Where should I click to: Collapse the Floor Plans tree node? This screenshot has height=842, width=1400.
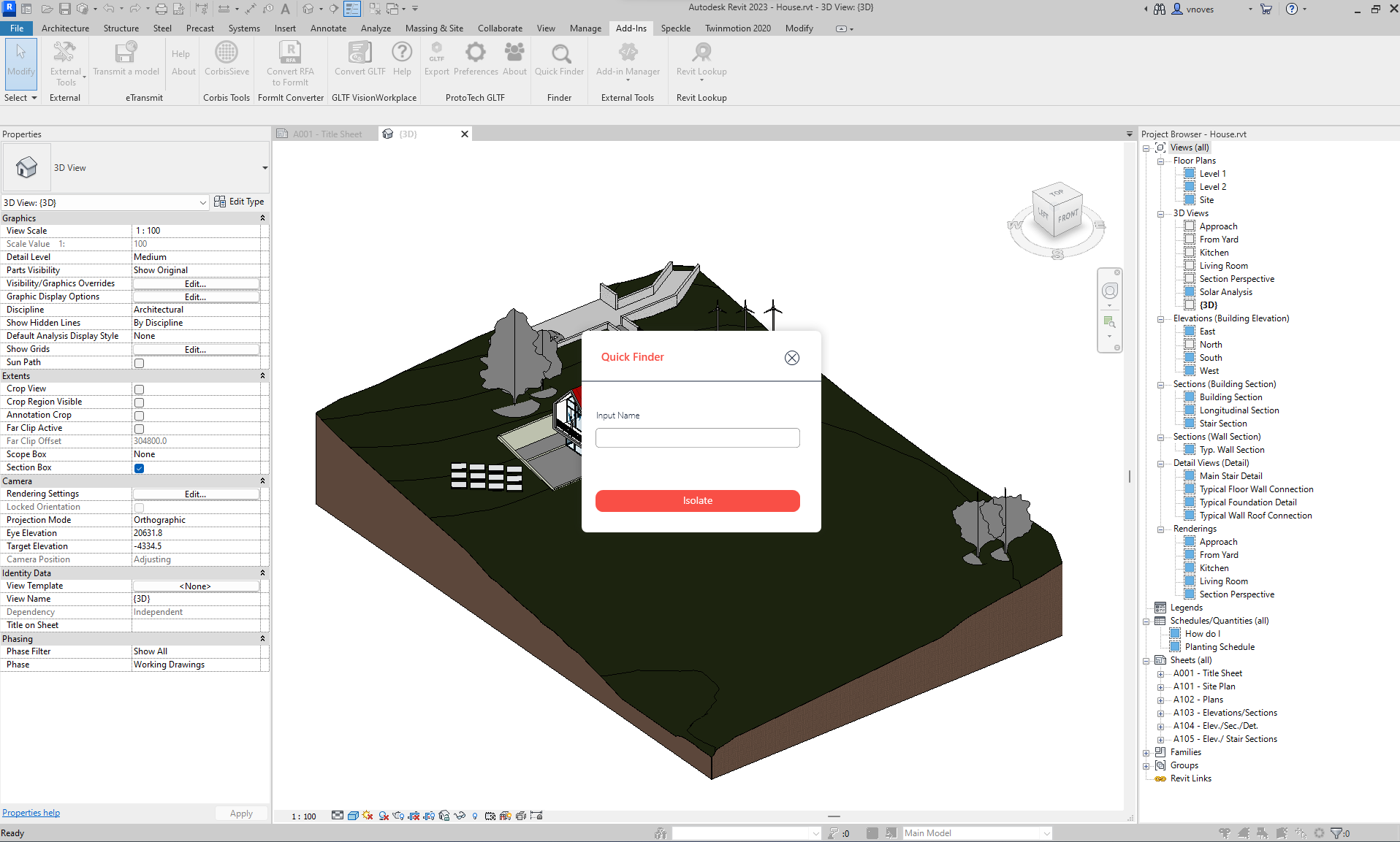click(1160, 161)
